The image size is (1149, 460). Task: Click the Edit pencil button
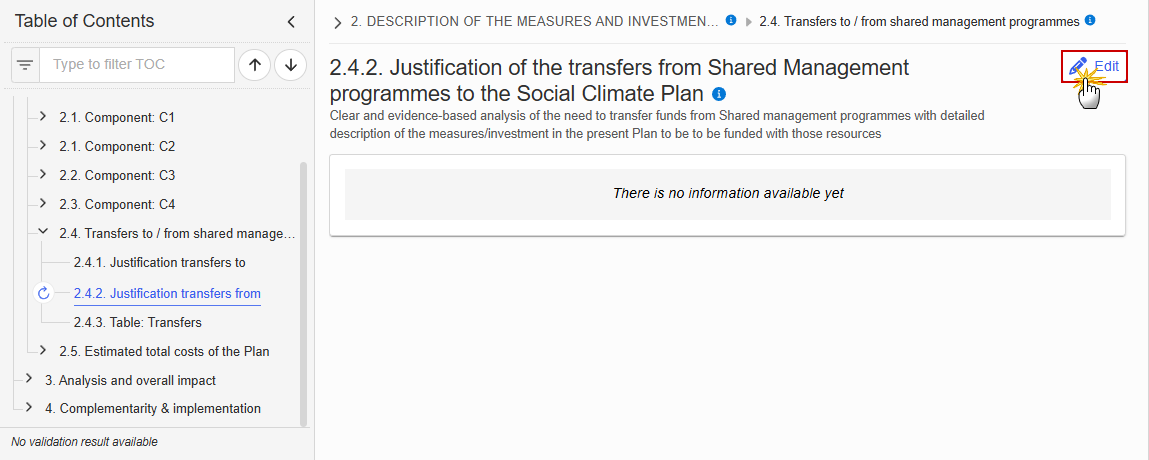click(x=1094, y=67)
